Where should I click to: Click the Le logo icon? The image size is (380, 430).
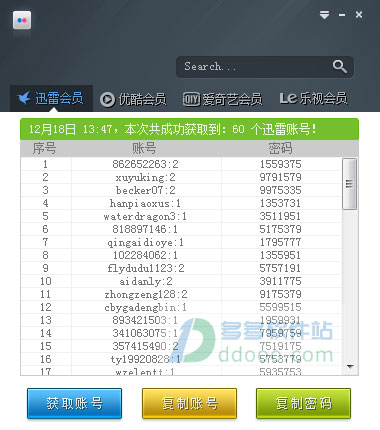click(288, 98)
